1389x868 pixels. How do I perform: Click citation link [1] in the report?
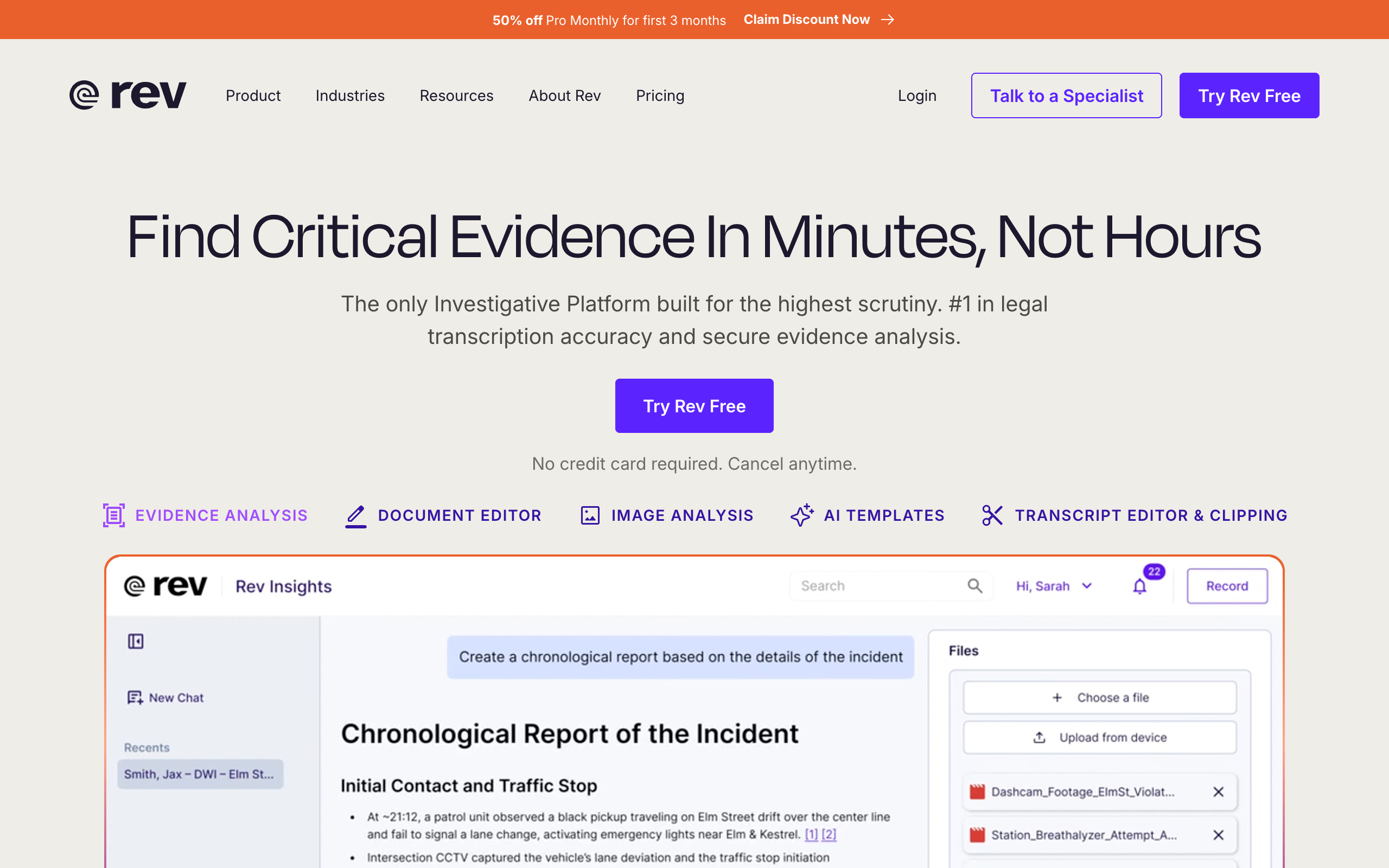[x=811, y=834]
